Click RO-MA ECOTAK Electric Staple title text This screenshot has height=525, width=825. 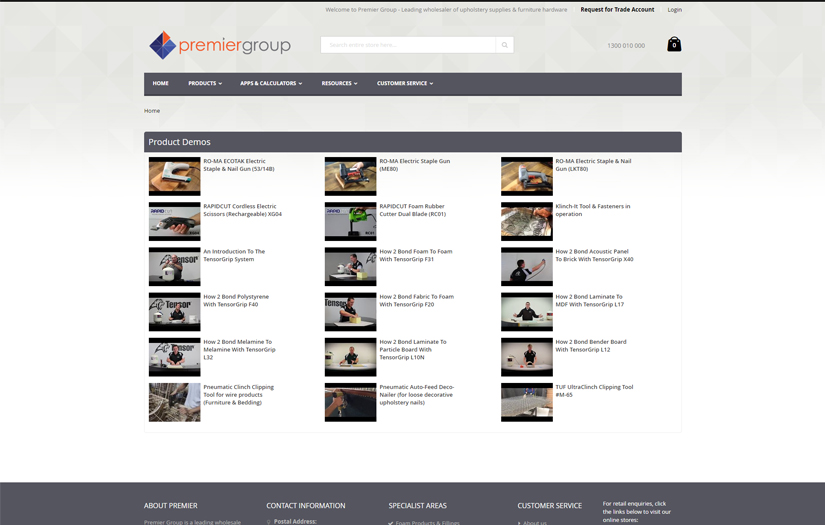[239, 165]
